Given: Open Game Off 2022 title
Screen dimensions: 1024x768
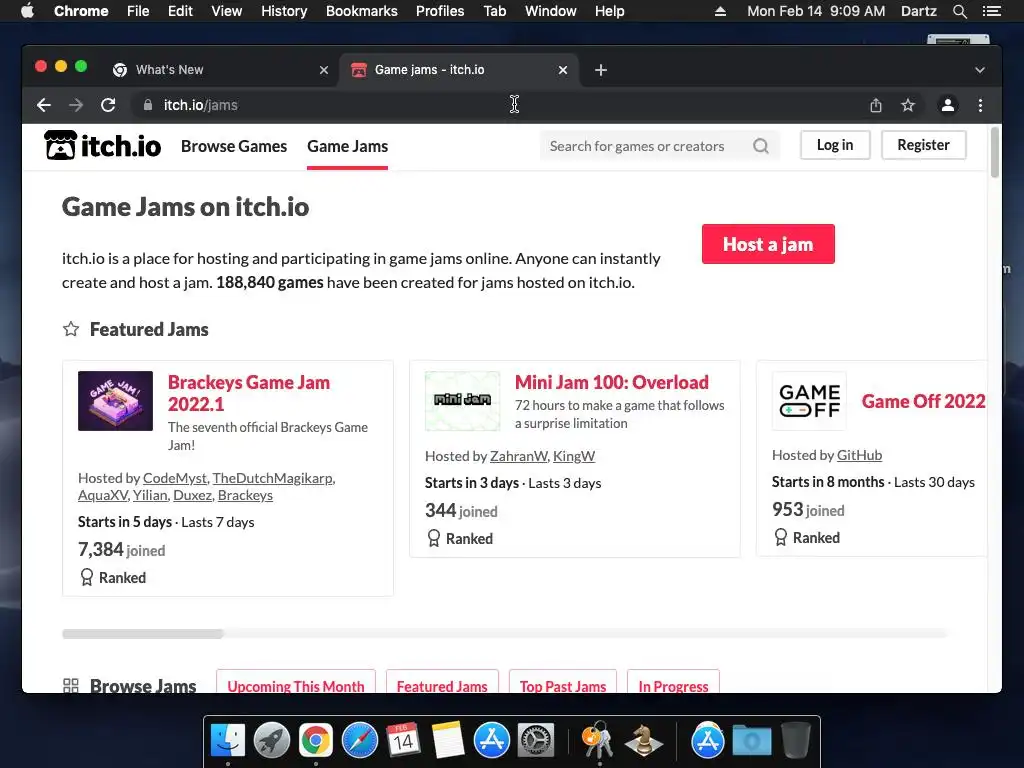Looking at the screenshot, I should 923,401.
